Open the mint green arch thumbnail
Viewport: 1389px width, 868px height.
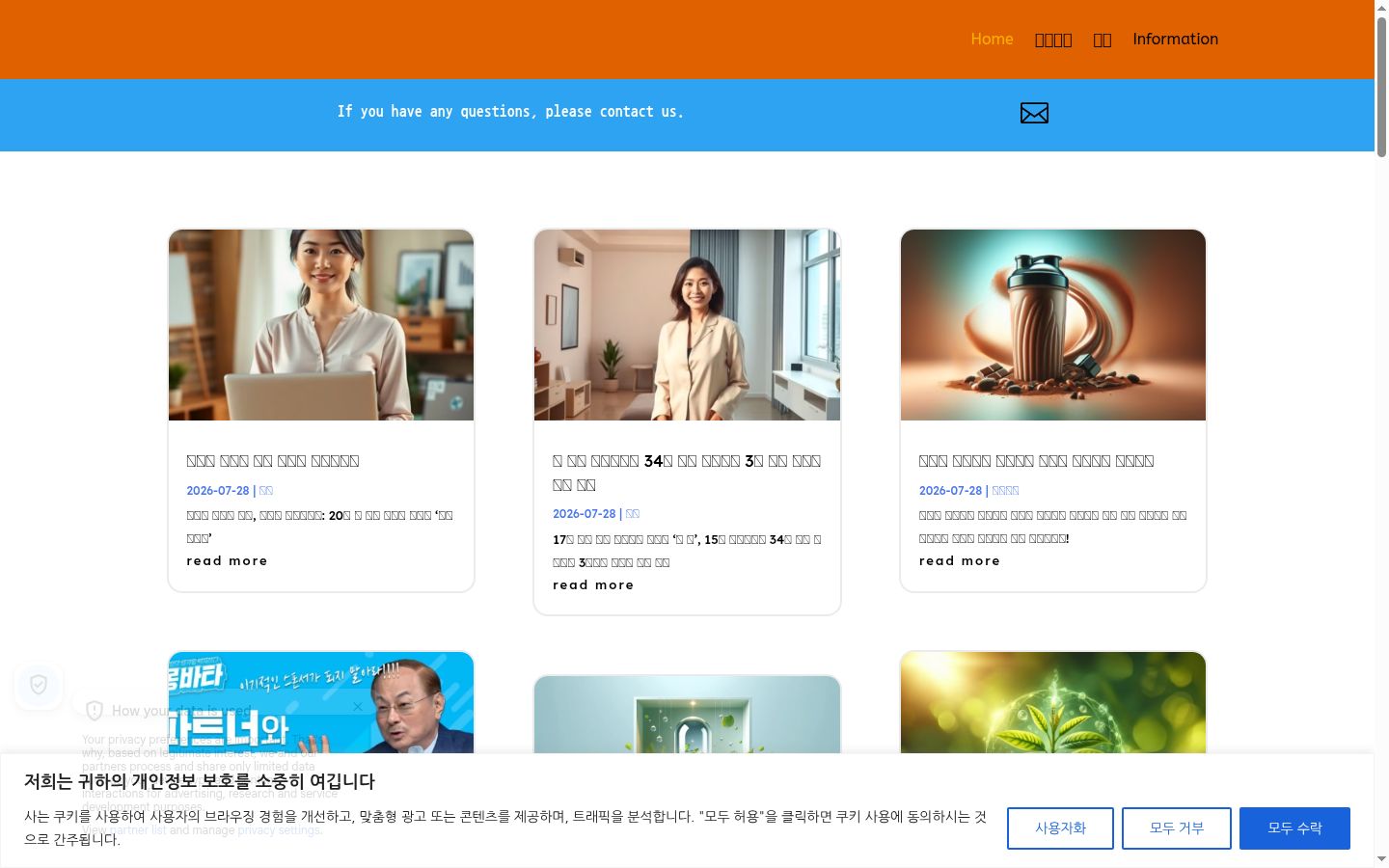687,715
